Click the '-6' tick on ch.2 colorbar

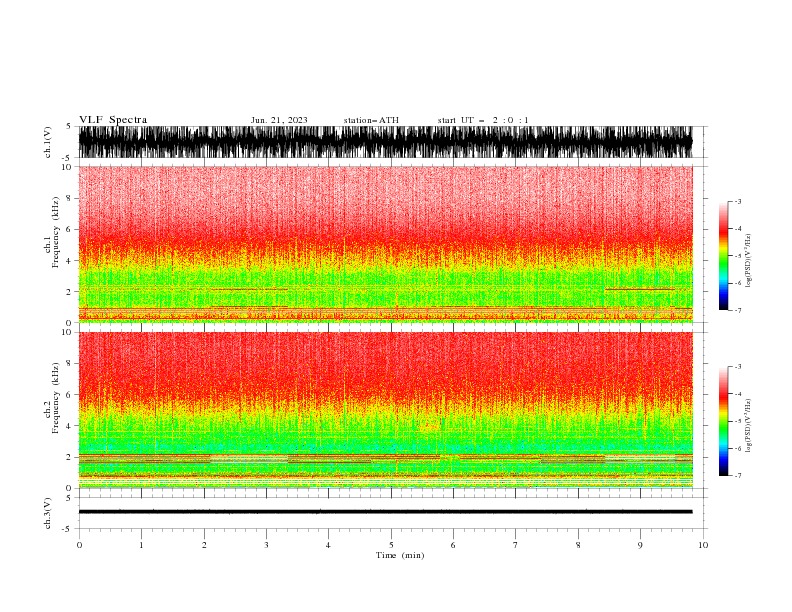pyautogui.click(x=738, y=448)
